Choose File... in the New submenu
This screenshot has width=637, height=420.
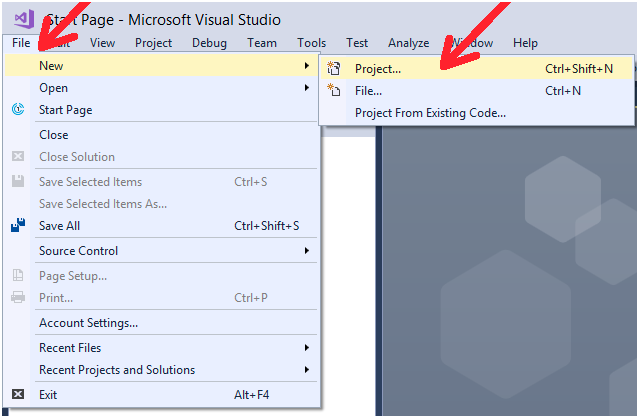click(x=477, y=91)
